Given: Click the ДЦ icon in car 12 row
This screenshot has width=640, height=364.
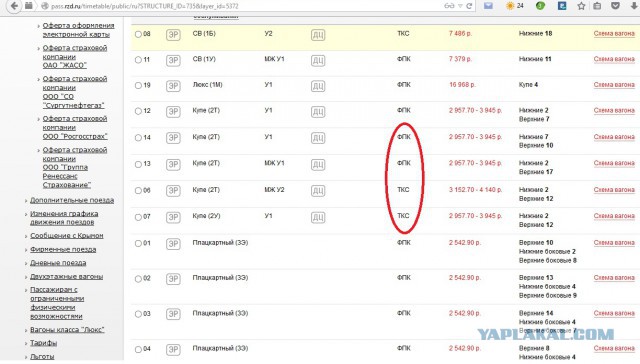Looking at the screenshot, I should point(318,111).
